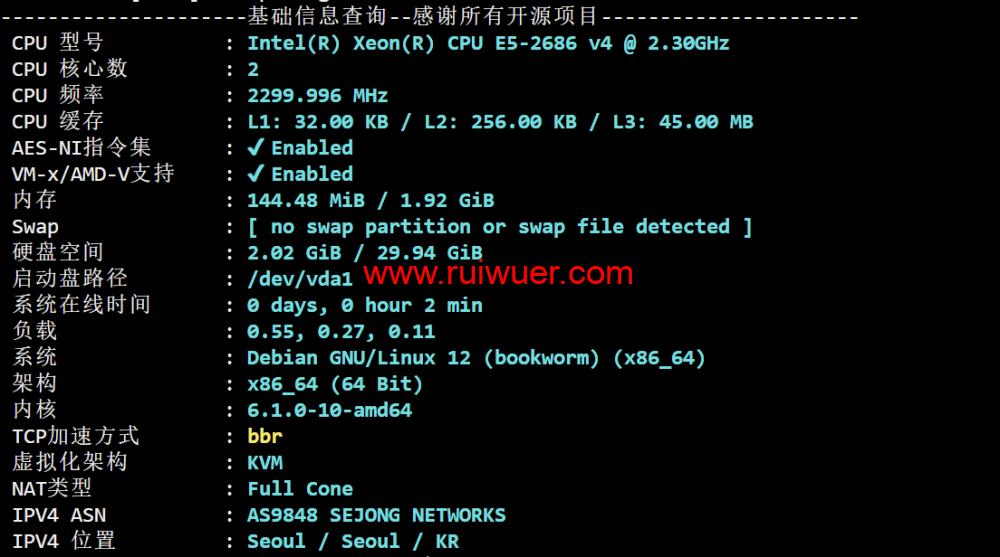Click the CPU cache L1 L2 L3 line

[500, 122]
